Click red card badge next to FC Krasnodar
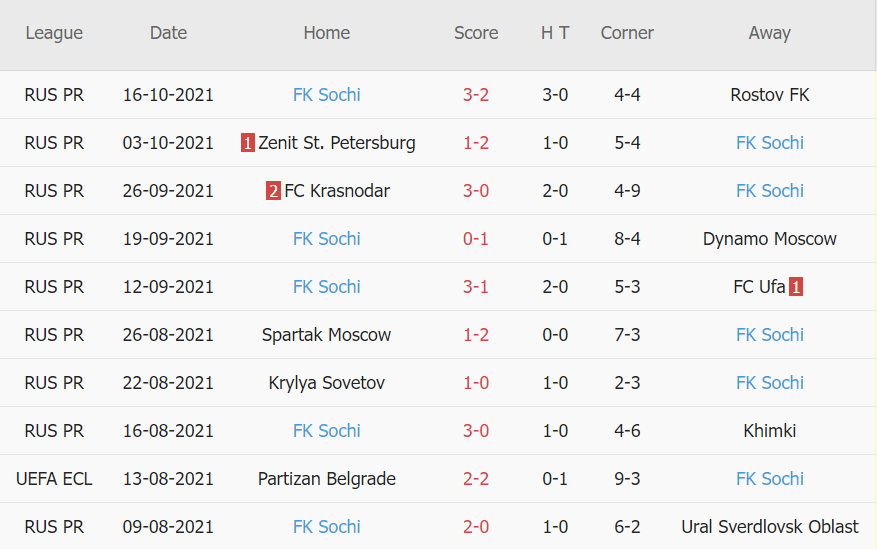 coord(273,191)
